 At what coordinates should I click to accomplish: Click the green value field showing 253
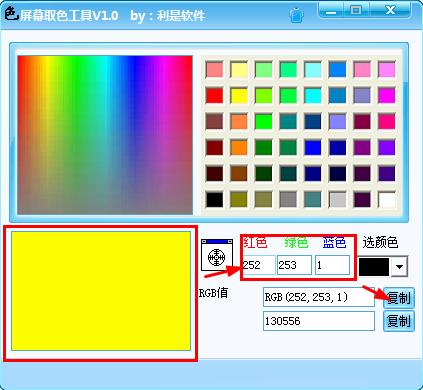(295, 265)
